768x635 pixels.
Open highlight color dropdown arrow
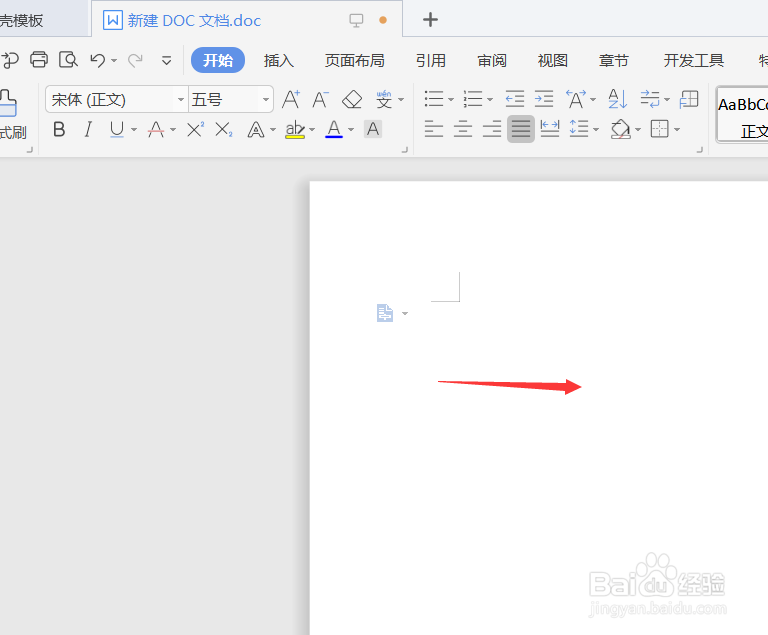[x=312, y=130]
